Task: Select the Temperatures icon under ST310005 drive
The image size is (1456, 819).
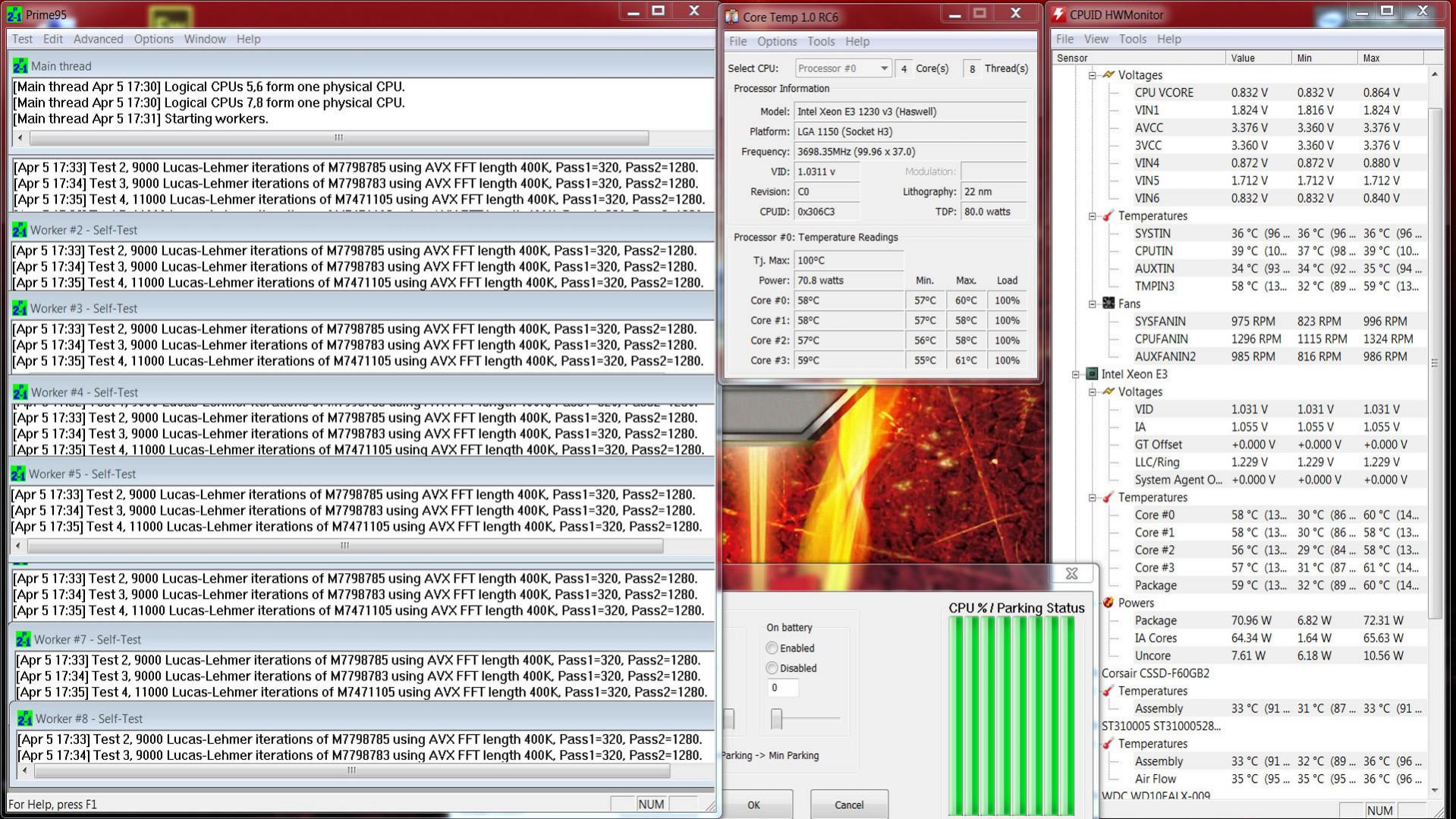Action: point(1109,744)
